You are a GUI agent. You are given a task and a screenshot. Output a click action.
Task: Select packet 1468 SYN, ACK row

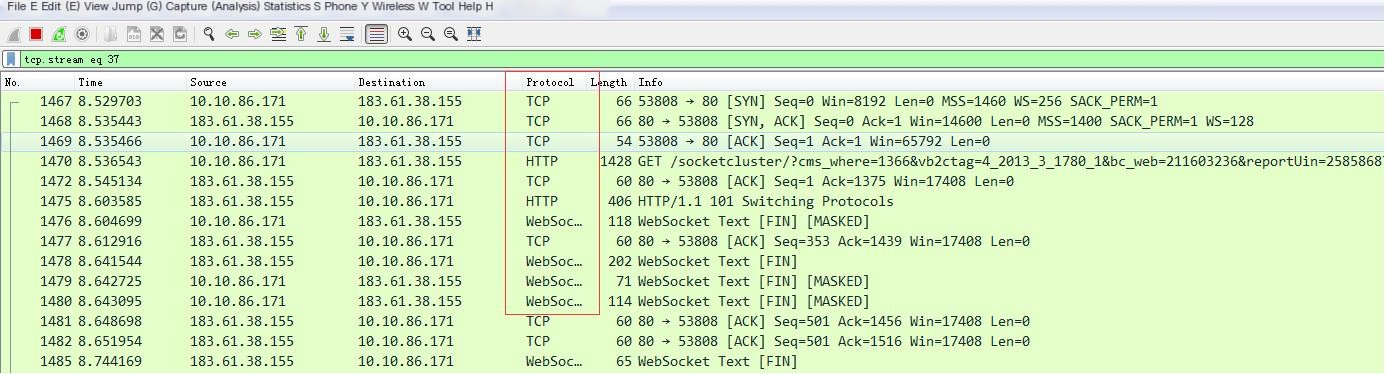point(692,121)
